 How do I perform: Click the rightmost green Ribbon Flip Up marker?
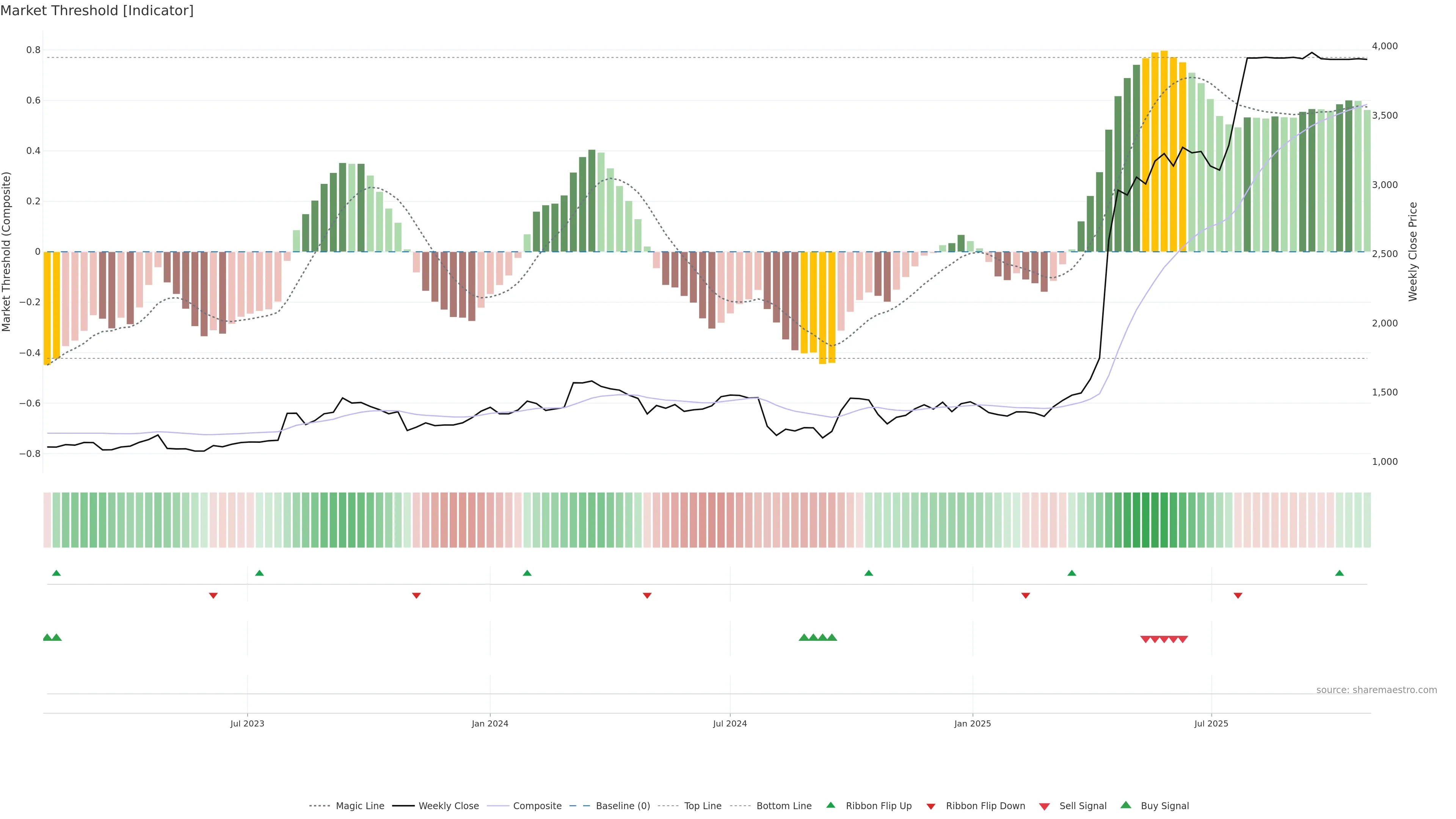point(1339,573)
